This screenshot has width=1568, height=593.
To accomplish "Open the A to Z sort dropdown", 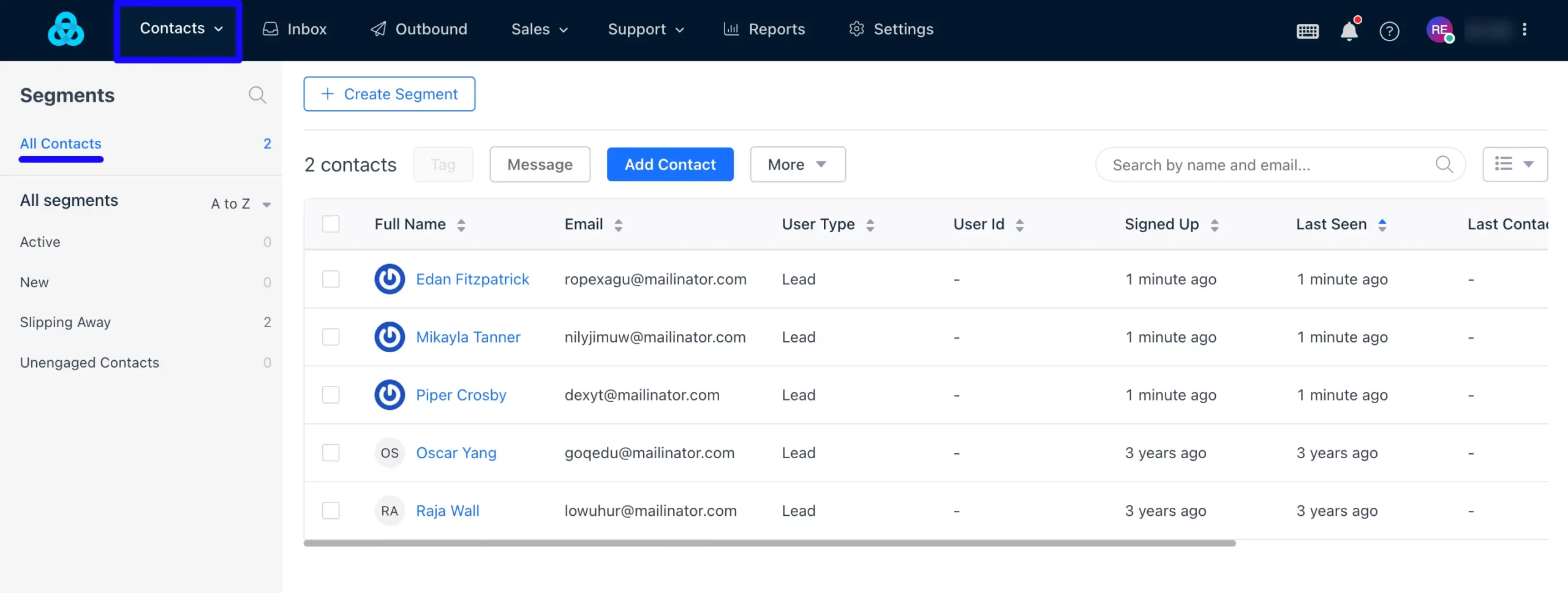I will tap(241, 204).
